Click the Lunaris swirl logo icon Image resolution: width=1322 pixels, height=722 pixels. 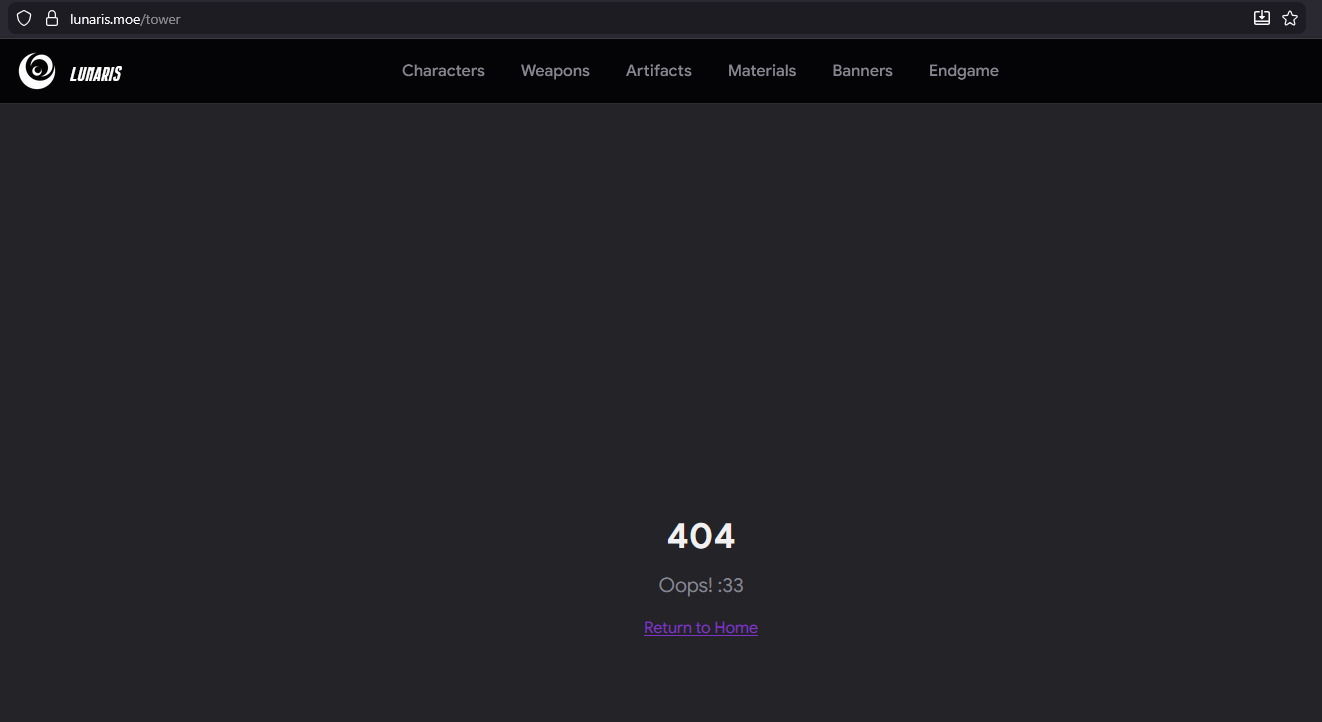37,71
